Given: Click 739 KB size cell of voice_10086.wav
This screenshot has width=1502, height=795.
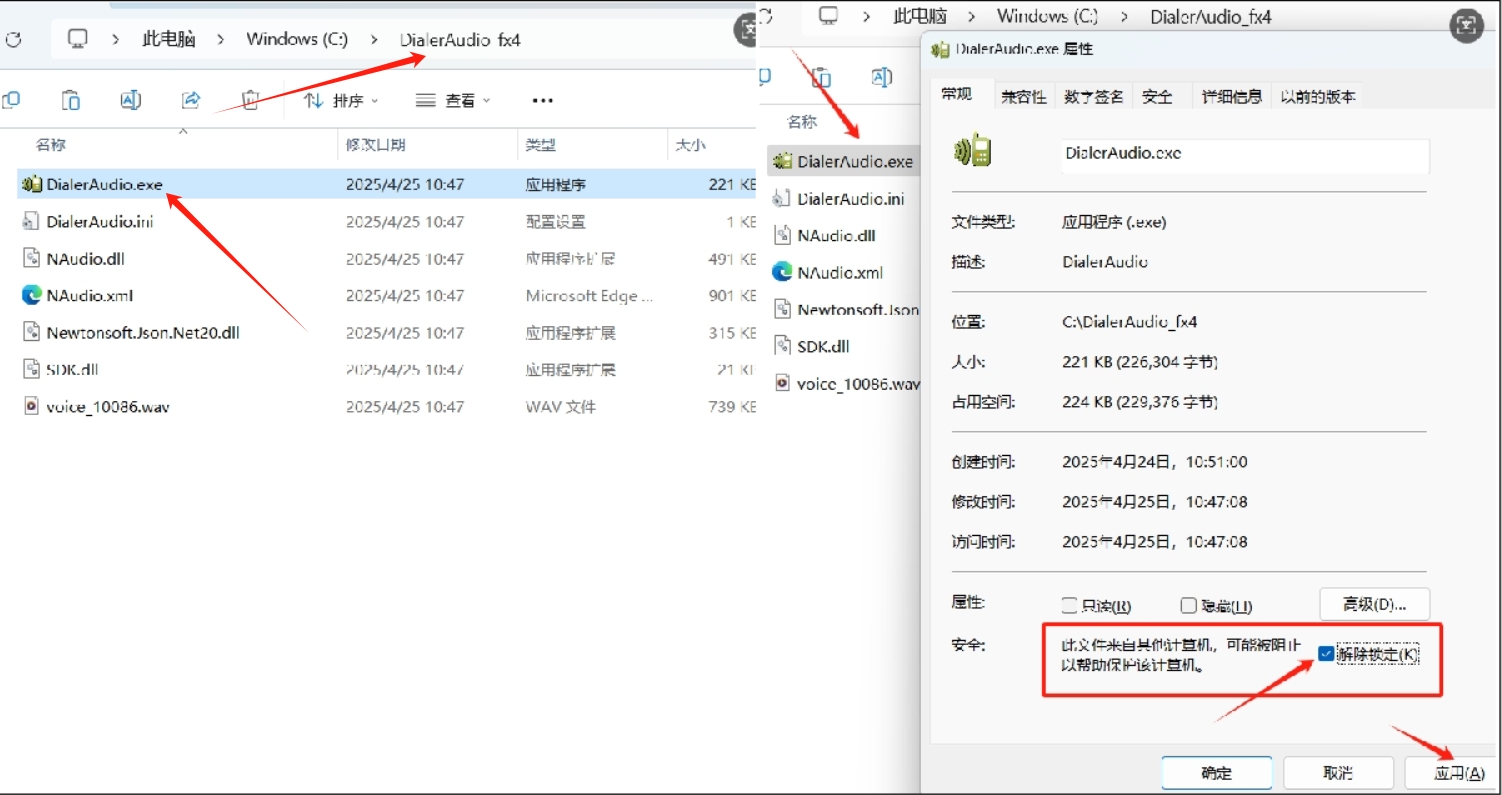Looking at the screenshot, I should click(x=731, y=406).
